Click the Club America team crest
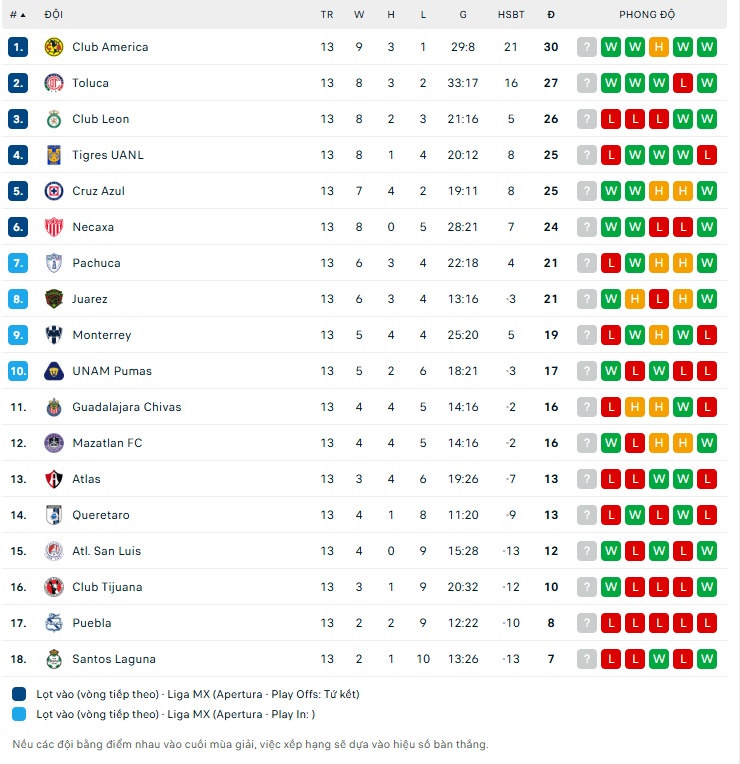Screen dimensions: 740x764 [54, 47]
